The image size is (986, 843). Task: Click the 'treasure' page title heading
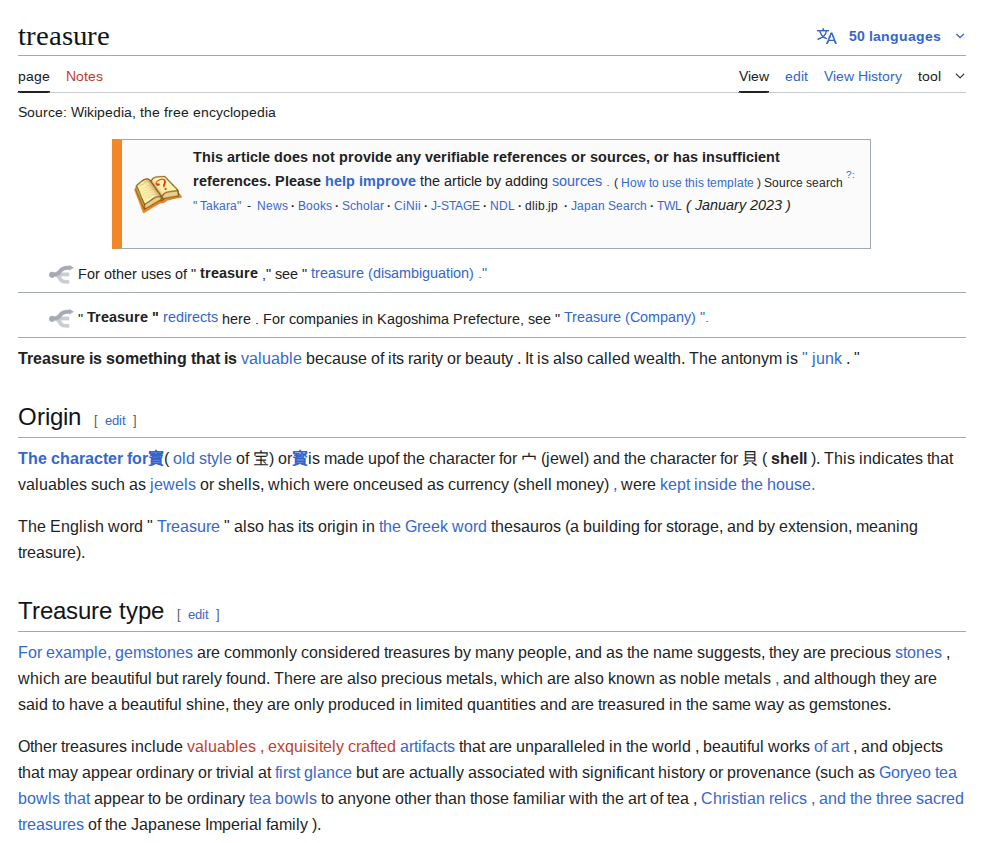(64, 36)
